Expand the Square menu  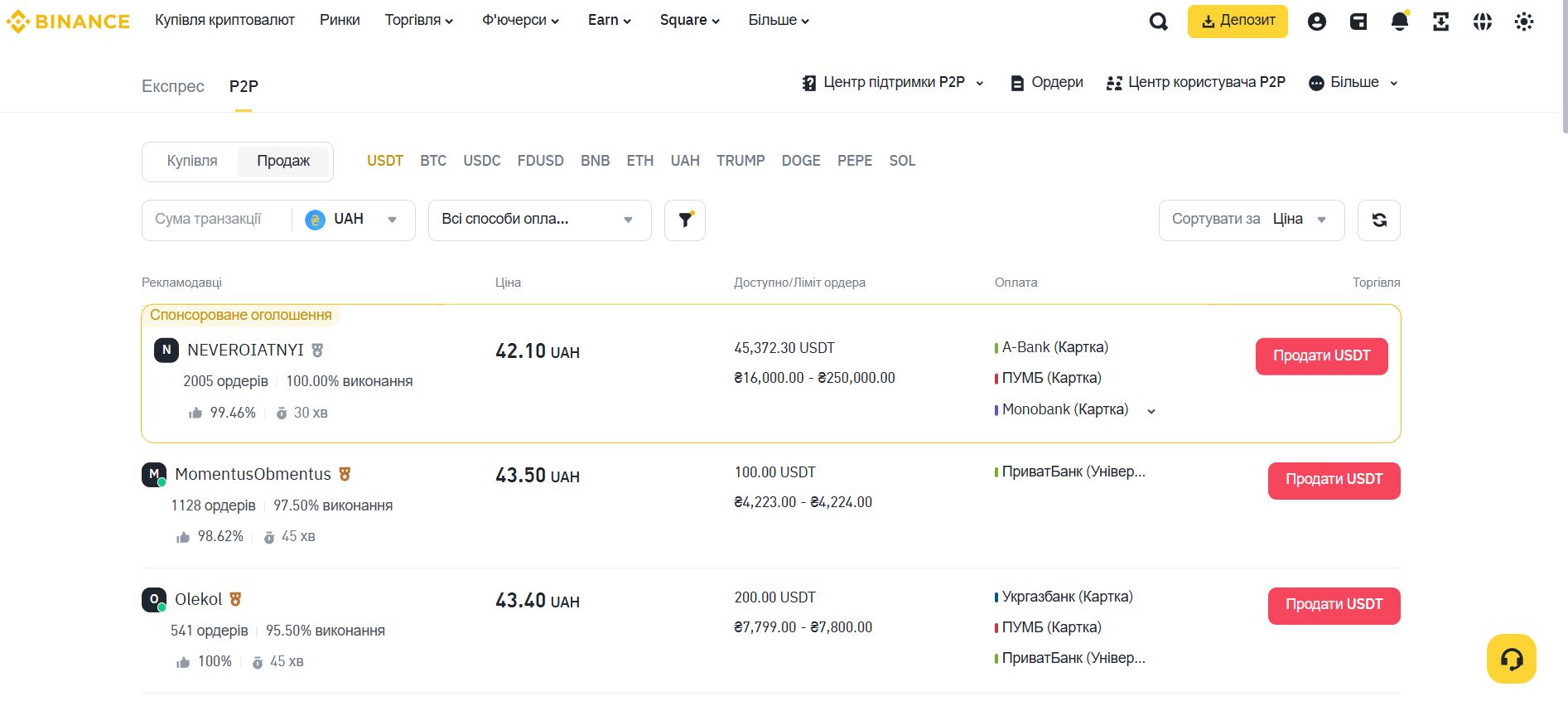690,20
